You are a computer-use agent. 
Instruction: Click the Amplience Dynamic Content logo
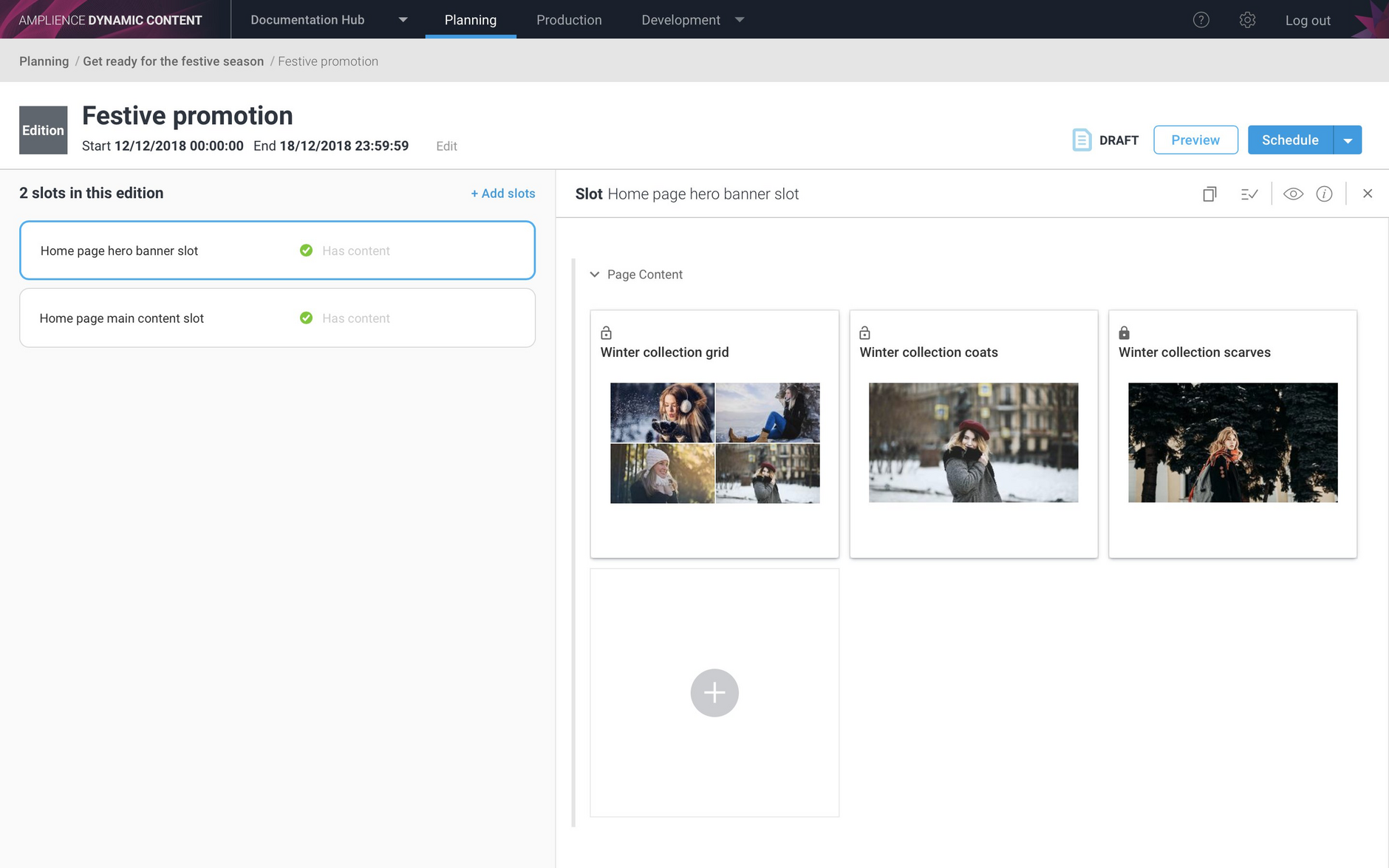[110, 20]
